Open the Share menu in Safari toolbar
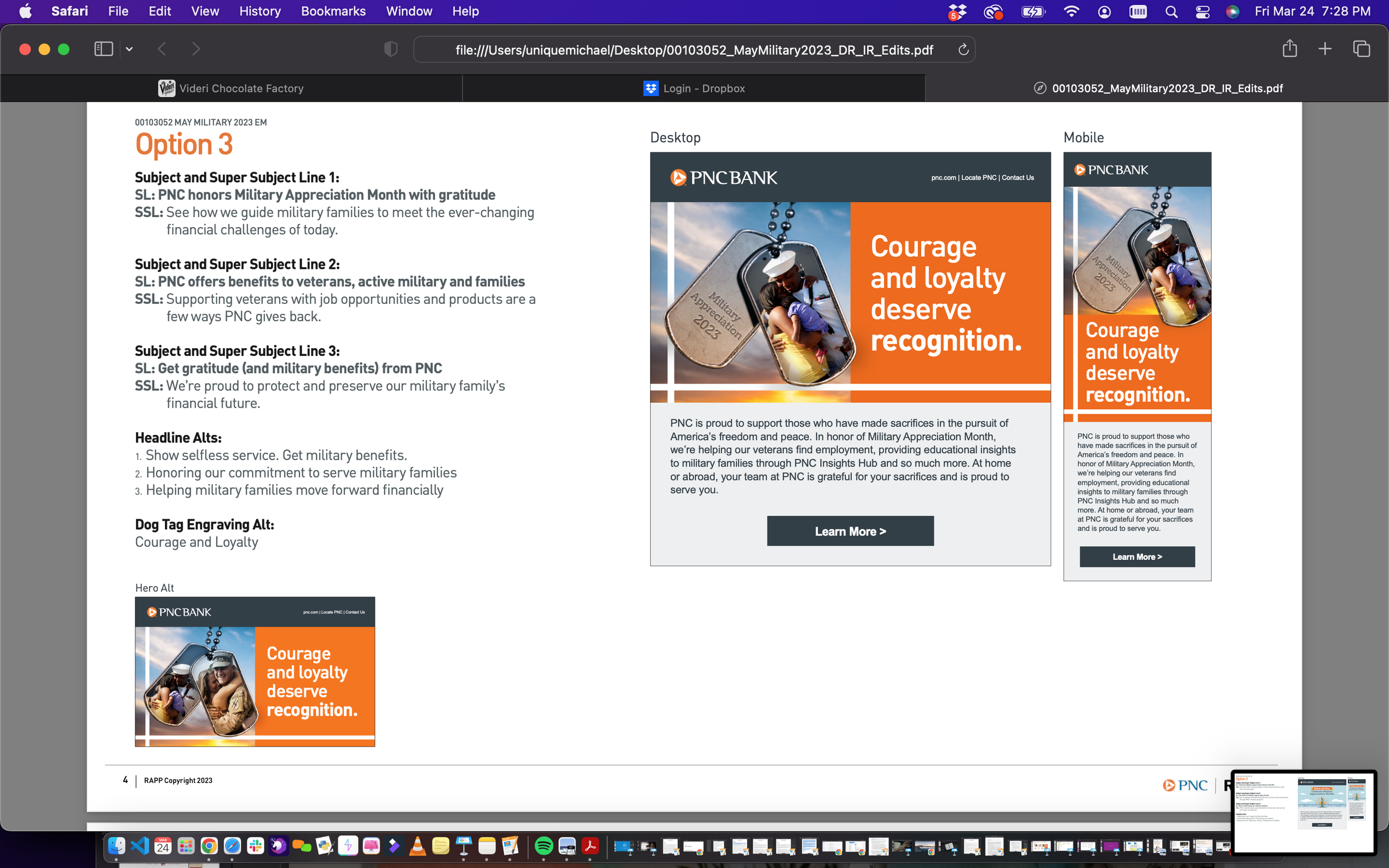 1289,48
